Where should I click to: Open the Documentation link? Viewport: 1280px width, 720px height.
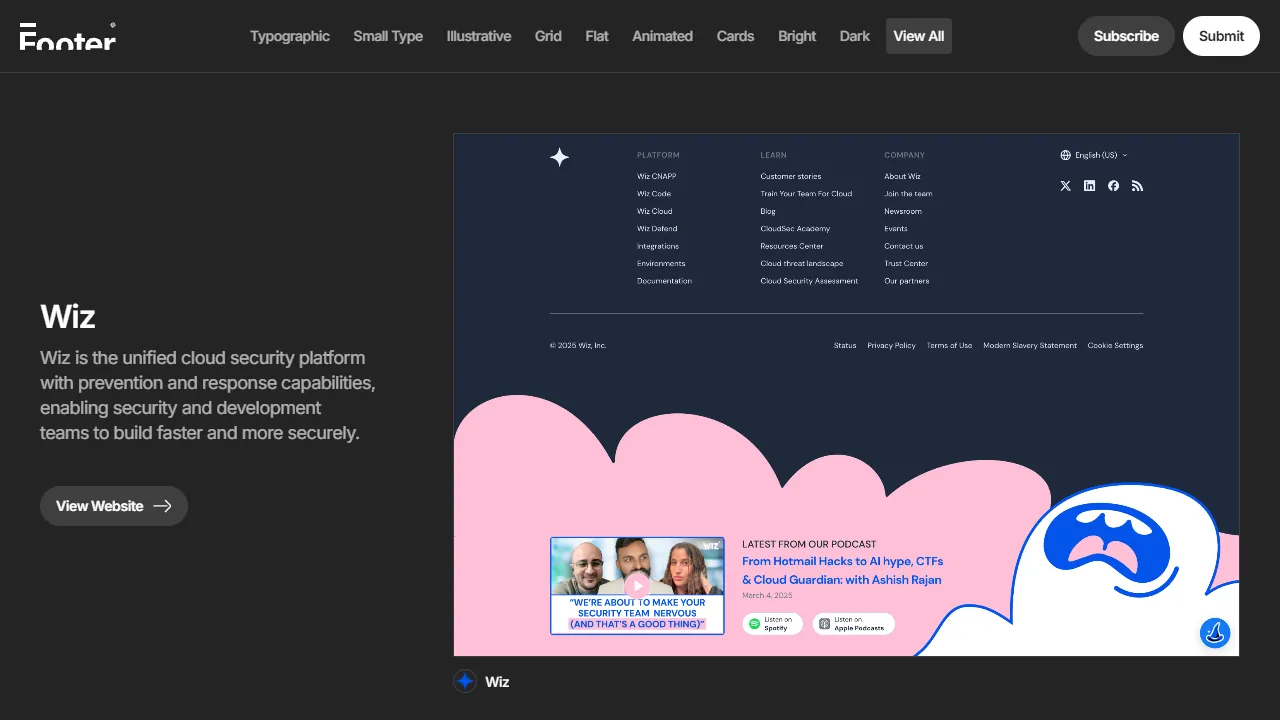click(664, 281)
